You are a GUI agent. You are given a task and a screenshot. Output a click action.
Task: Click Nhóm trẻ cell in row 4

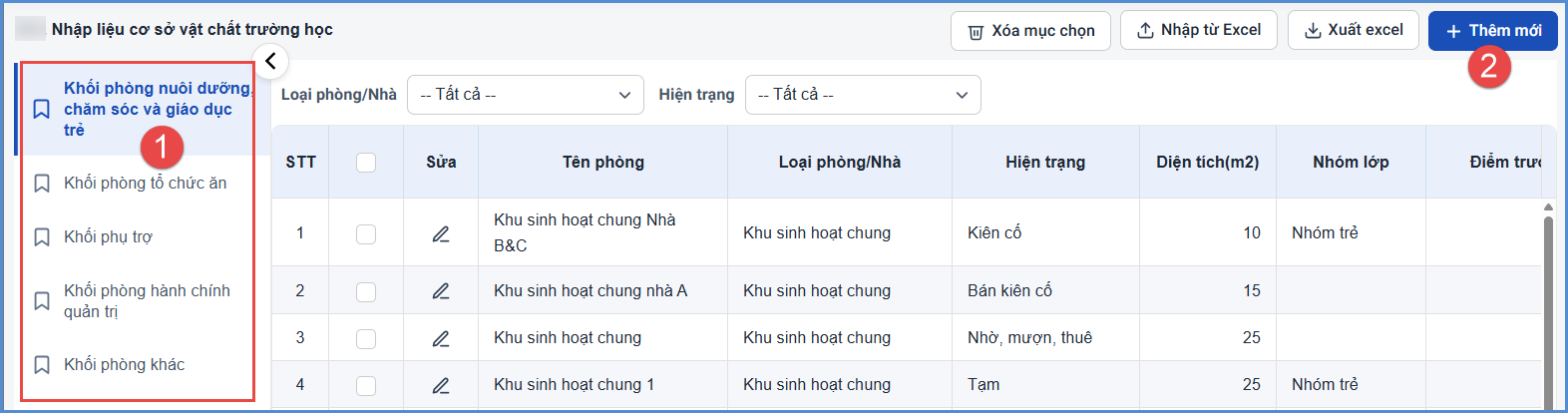click(x=1351, y=385)
